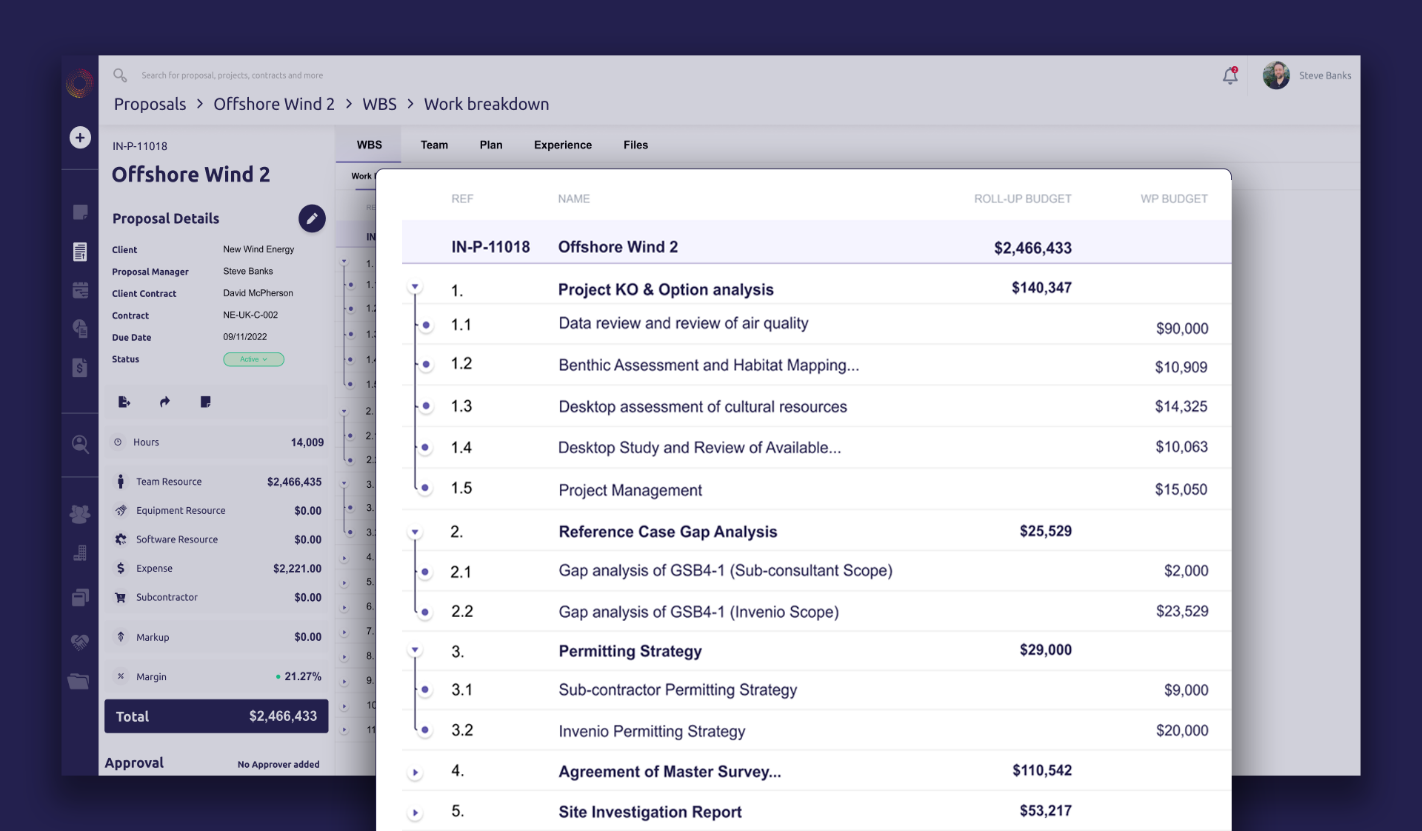Click the Expense dollar icon
The height and width of the screenshot is (831, 1422).
coord(121,569)
